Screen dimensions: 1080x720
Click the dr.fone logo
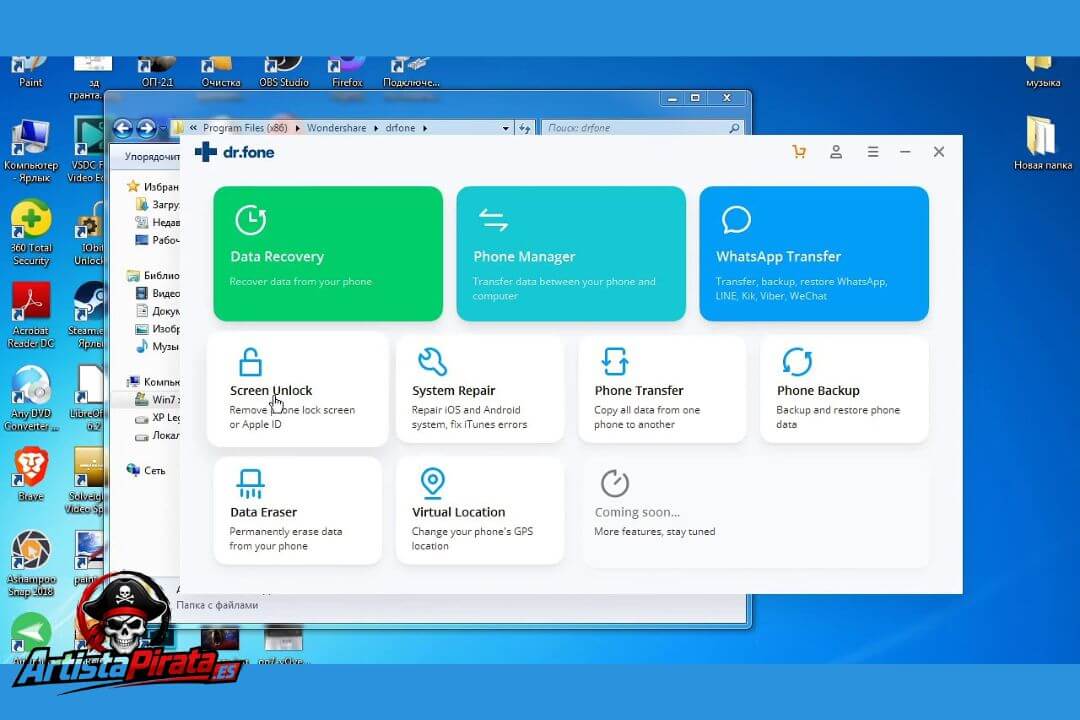pos(235,152)
